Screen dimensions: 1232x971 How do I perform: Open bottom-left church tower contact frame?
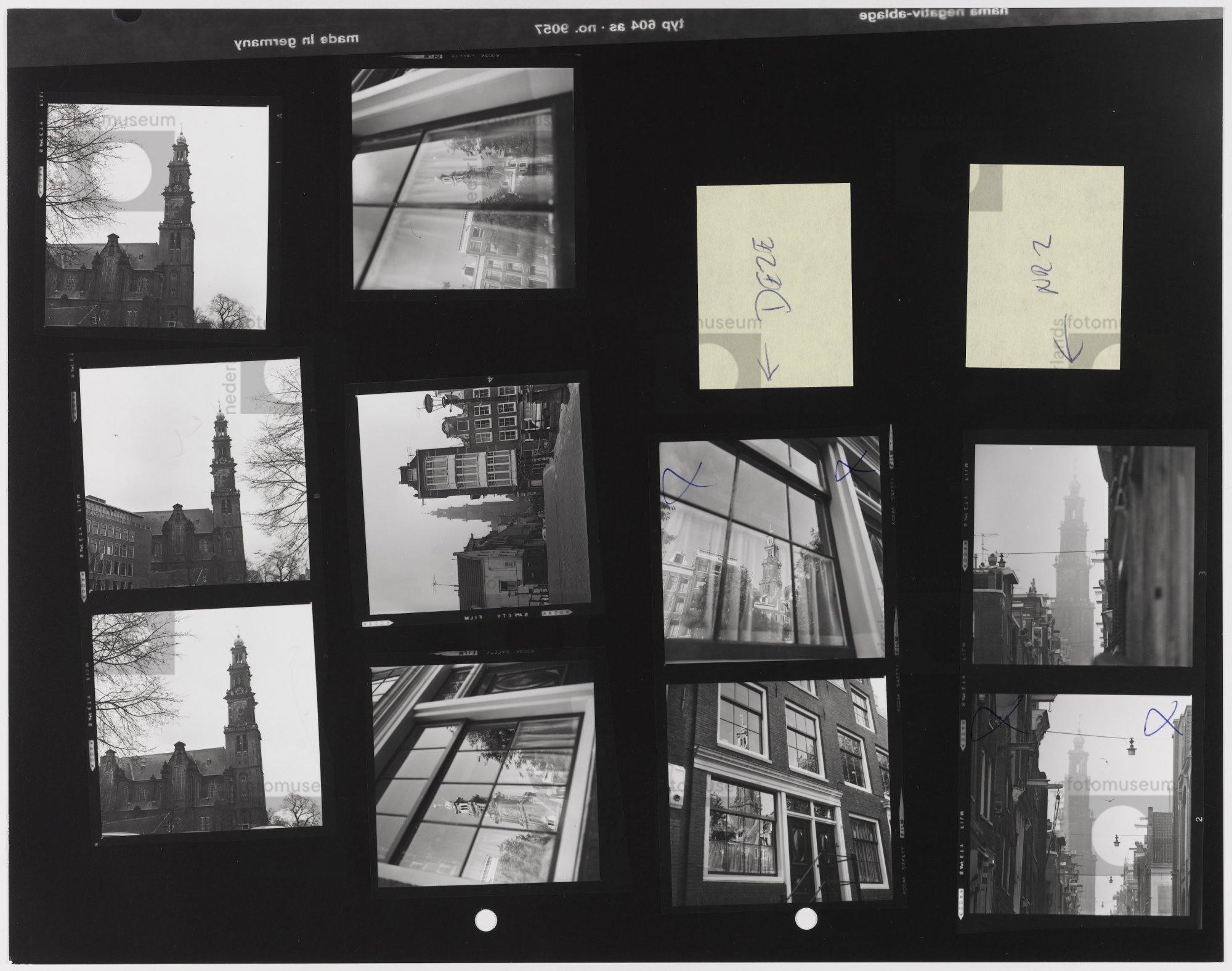[x=207, y=719]
